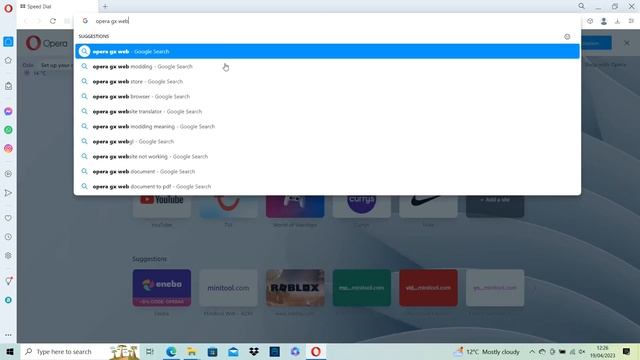Open sidebar Workspaces pentagon icon
640x360 pixels.
tap(8, 60)
